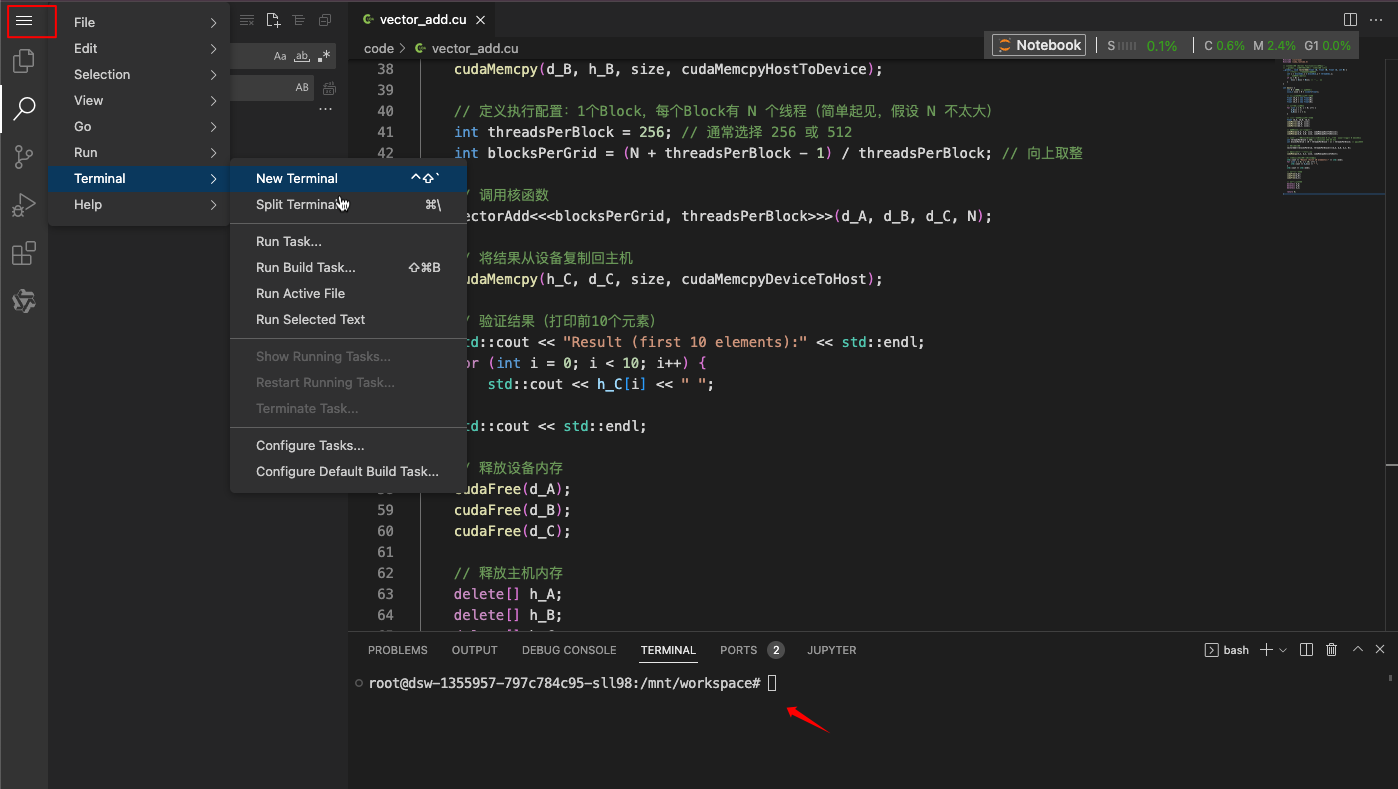Maximize the panel with the up chevron

click(x=1357, y=650)
